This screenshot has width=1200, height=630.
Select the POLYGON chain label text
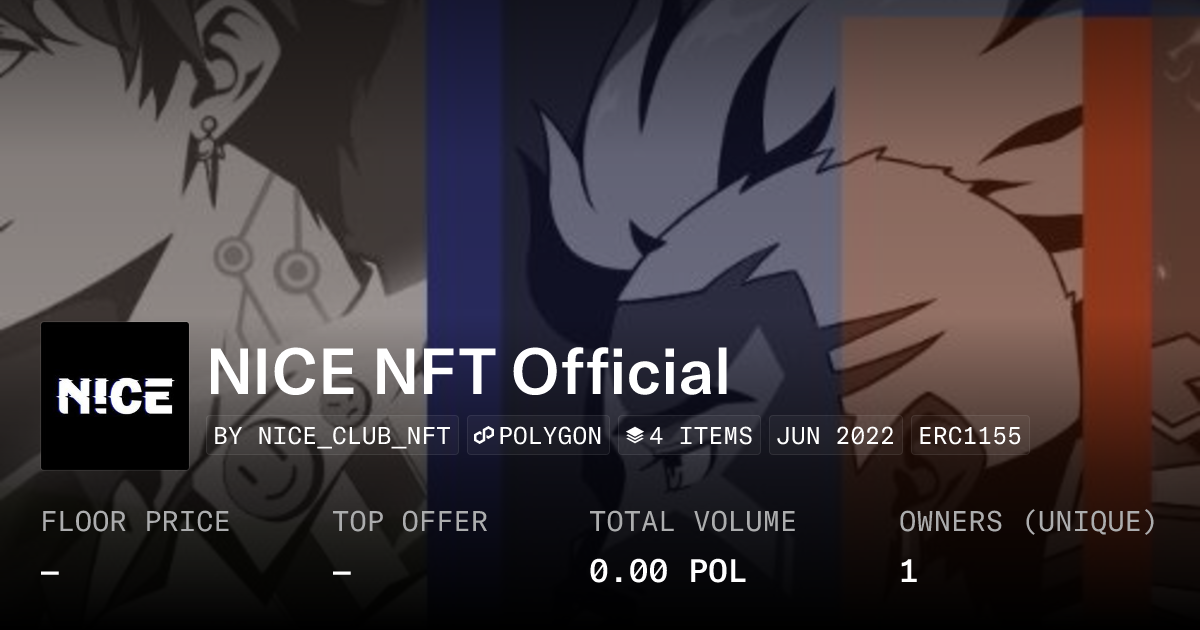point(550,436)
